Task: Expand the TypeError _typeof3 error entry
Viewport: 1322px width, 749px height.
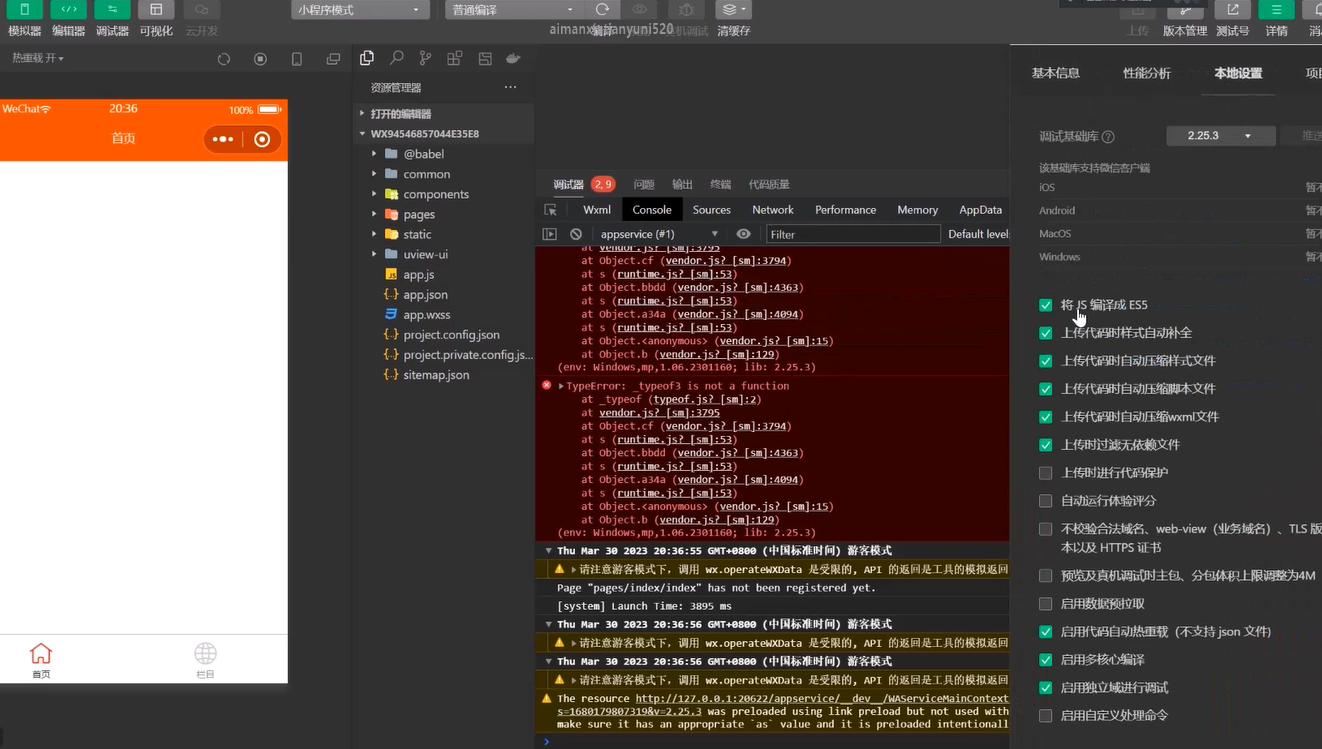Action: click(x=561, y=386)
